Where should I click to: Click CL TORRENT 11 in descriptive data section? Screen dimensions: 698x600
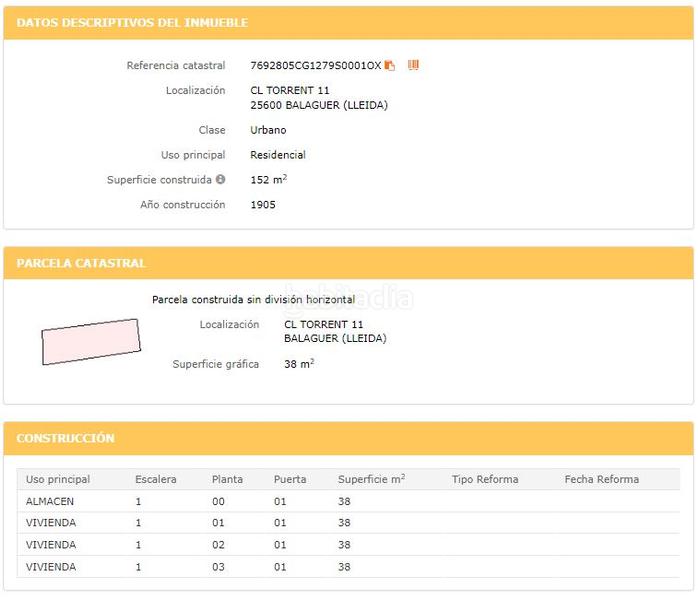pos(290,90)
